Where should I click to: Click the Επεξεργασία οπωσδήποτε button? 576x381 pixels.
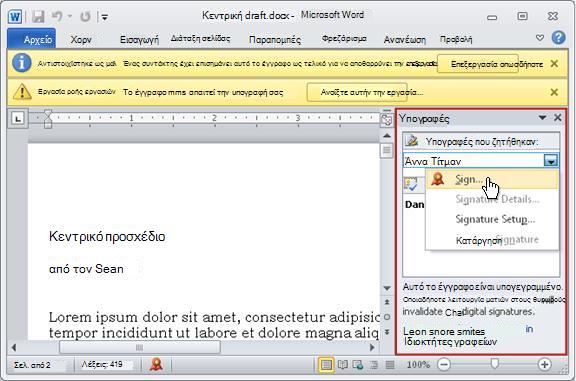point(478,64)
